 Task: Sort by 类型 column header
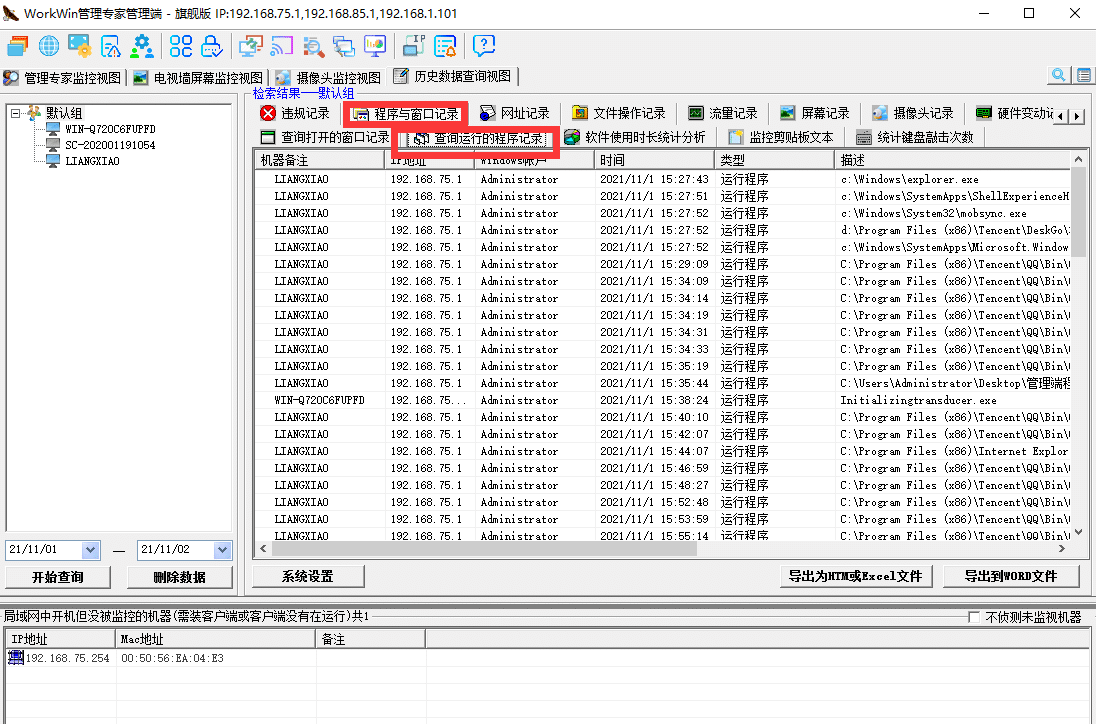click(x=774, y=161)
